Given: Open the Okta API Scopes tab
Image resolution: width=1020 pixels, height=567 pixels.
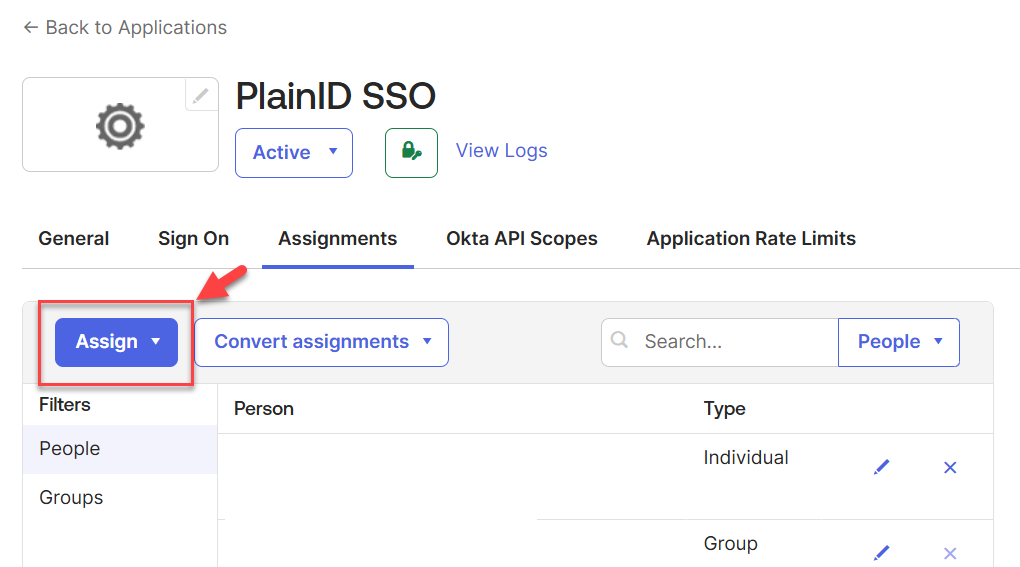Looking at the screenshot, I should pos(522,239).
